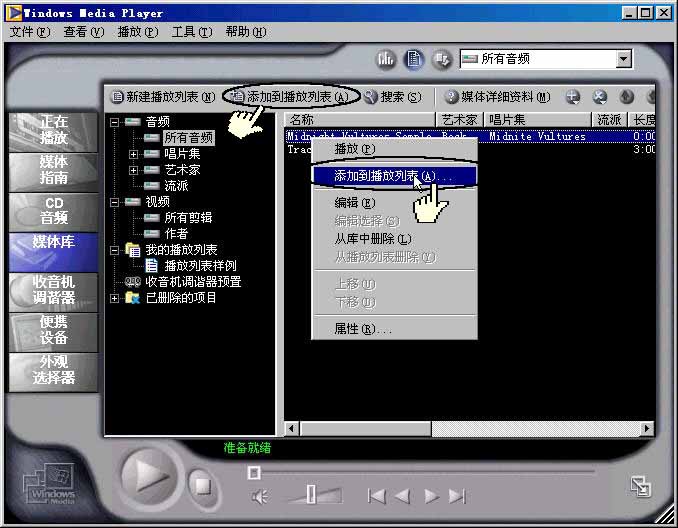This screenshot has height=528, width=678.
Task: Click the rewind button
Action: (x=403, y=496)
